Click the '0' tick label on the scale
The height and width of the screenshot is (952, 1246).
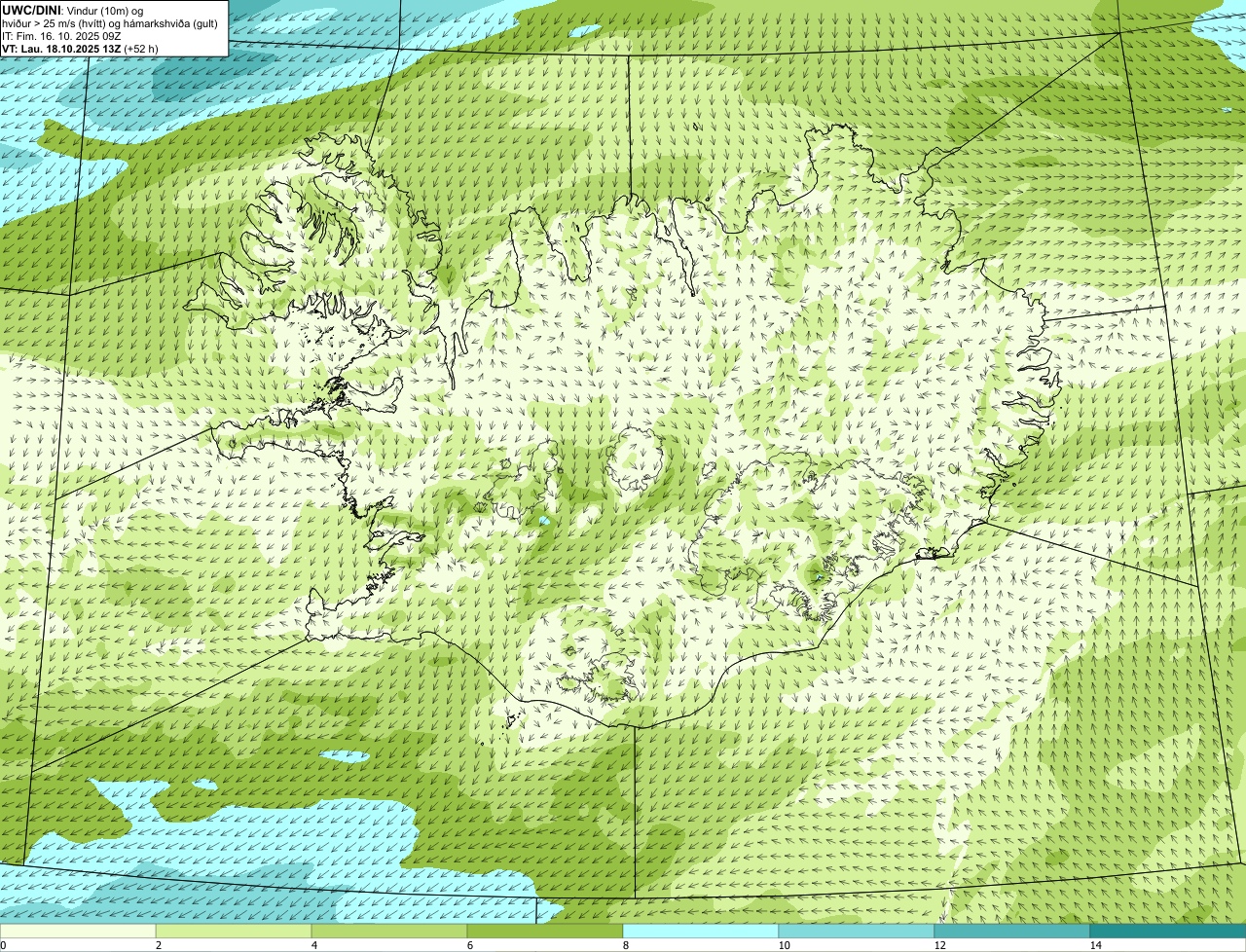coord(3,945)
